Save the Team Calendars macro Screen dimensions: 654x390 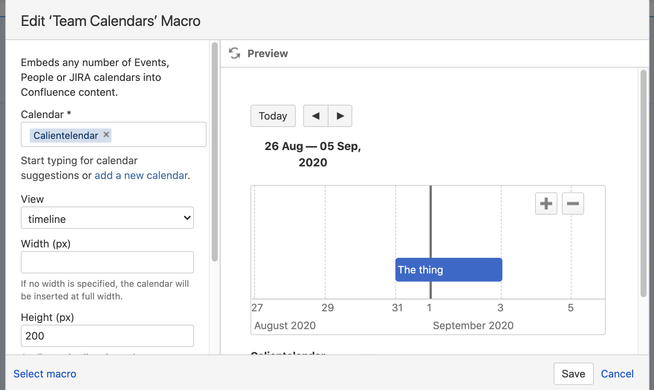point(573,374)
